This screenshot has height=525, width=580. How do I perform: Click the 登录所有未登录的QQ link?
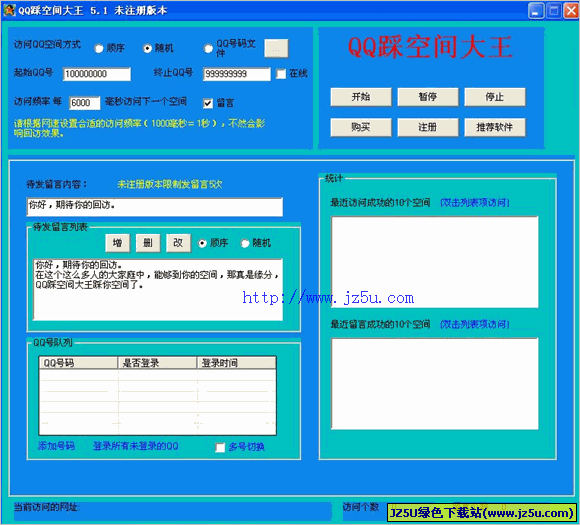click(136, 446)
